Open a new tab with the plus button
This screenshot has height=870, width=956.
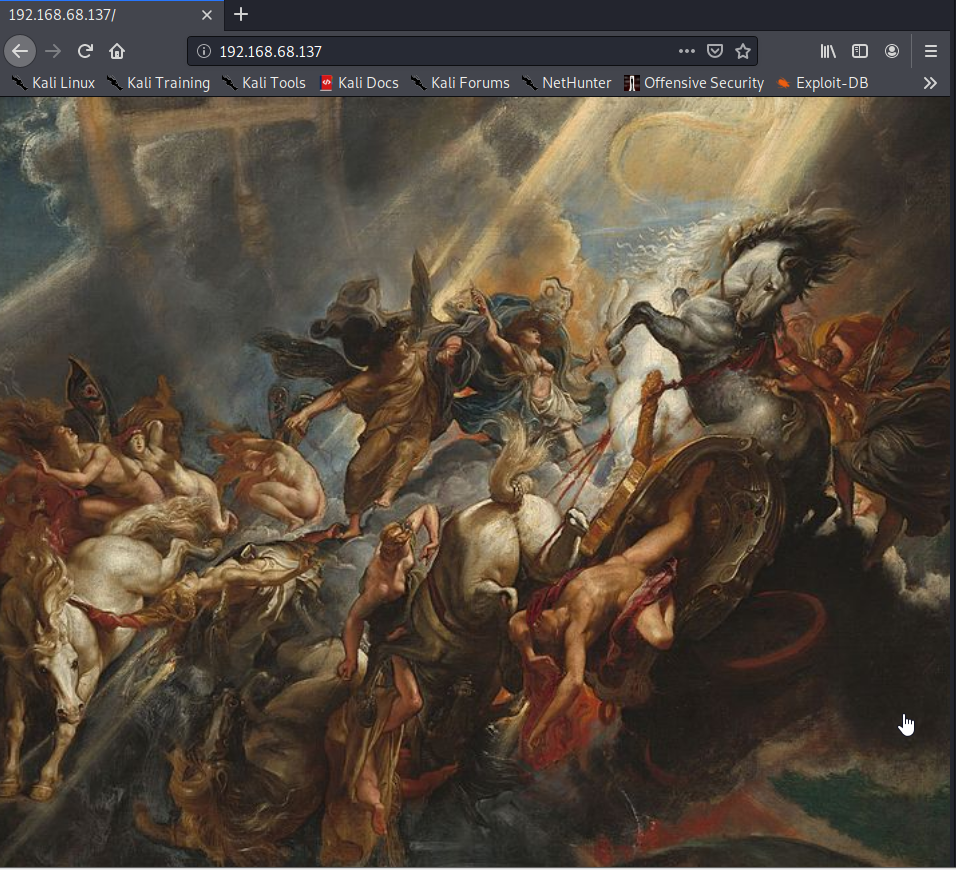click(240, 15)
